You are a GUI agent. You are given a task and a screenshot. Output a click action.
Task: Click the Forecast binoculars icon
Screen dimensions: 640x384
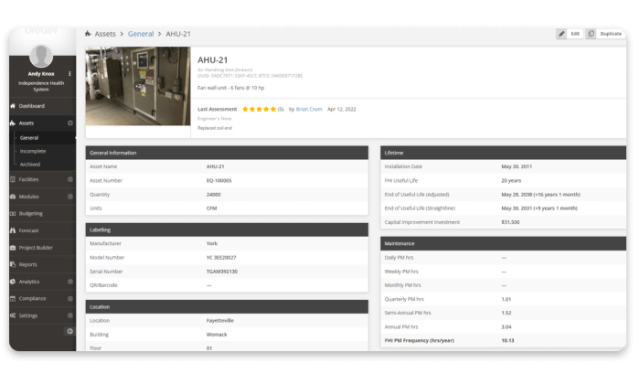click(x=13, y=231)
